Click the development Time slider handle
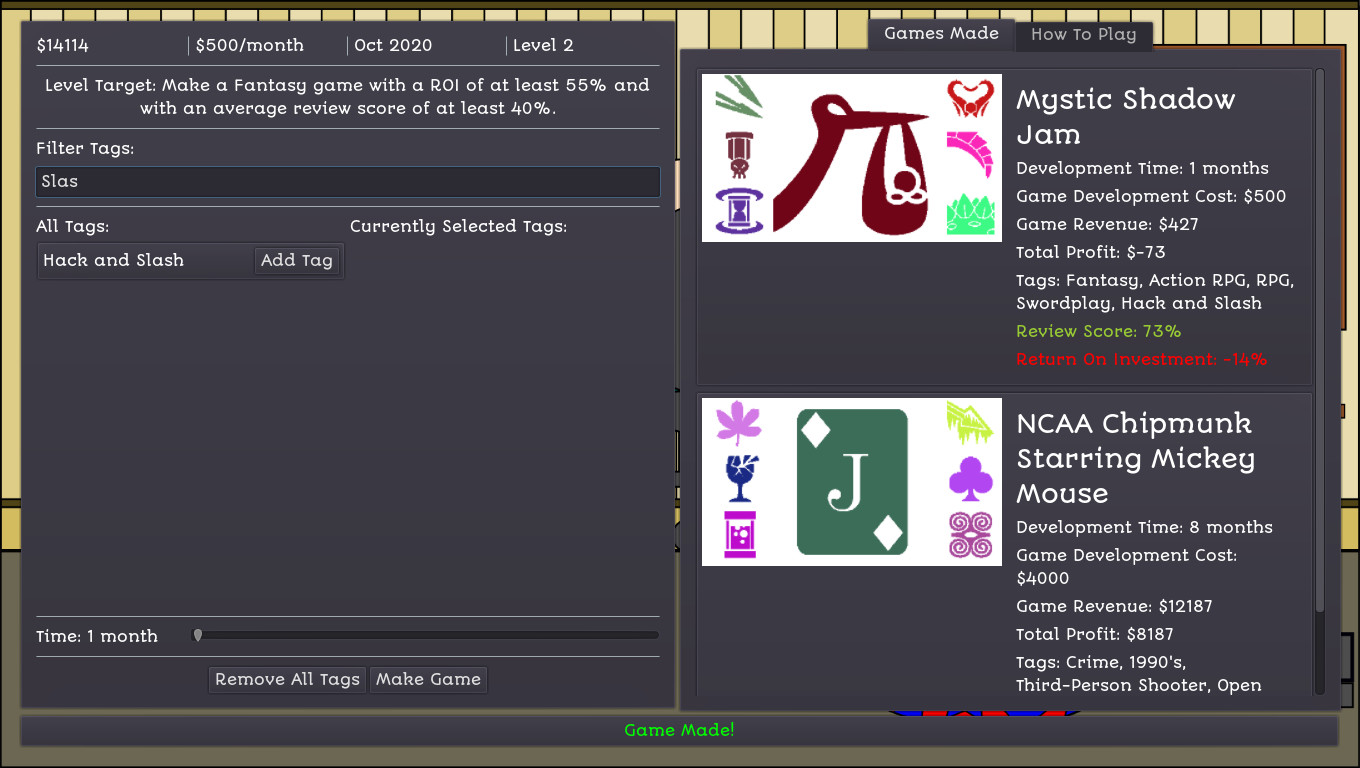The image size is (1360, 768). 198,636
